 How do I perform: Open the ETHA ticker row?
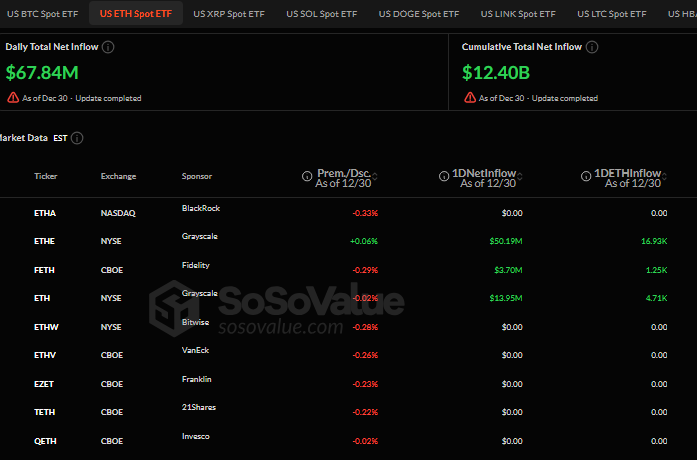(x=46, y=213)
